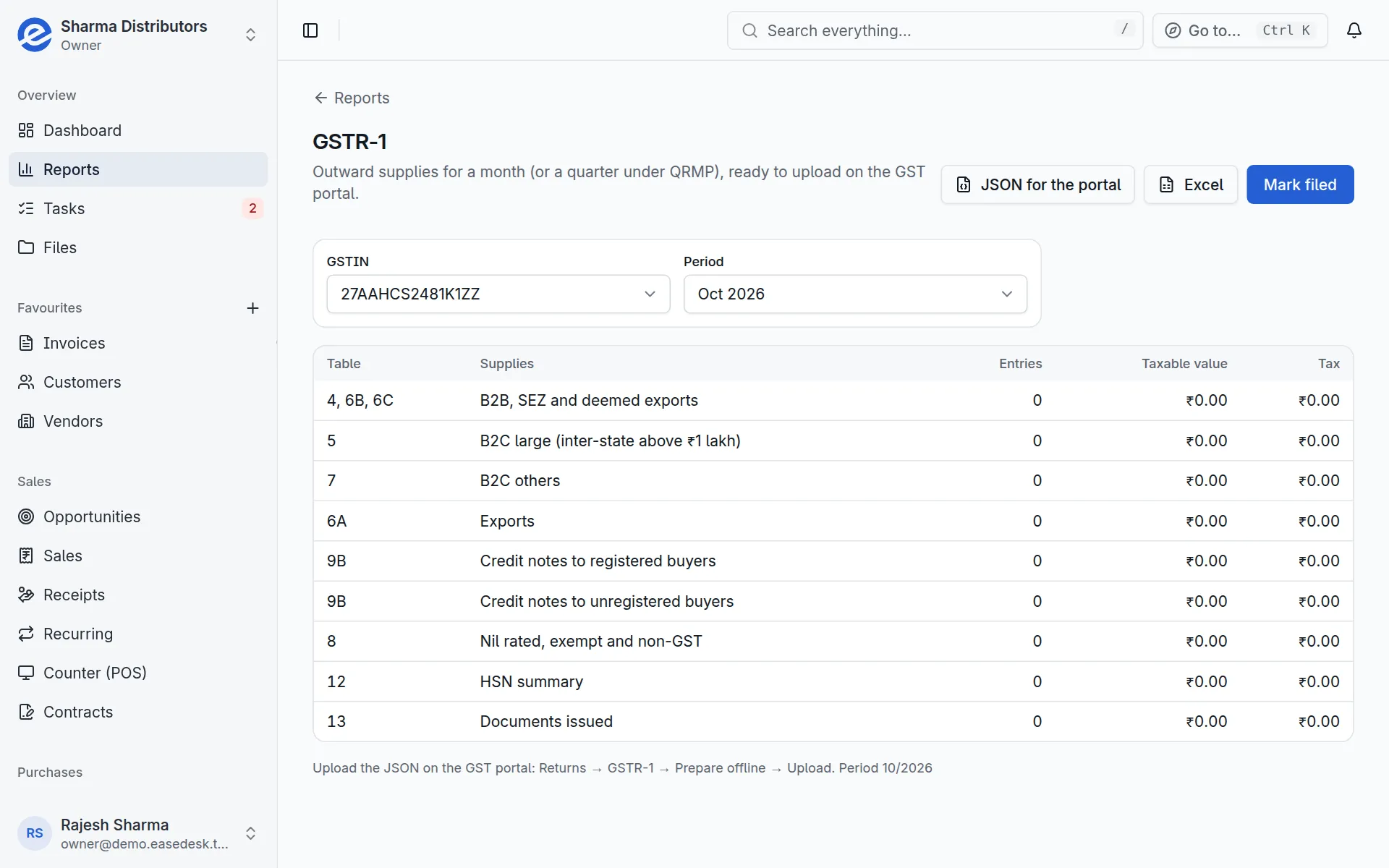1389x868 pixels.
Task: Click Nil rated, exempt and non-GST
Action: [x=590, y=642]
